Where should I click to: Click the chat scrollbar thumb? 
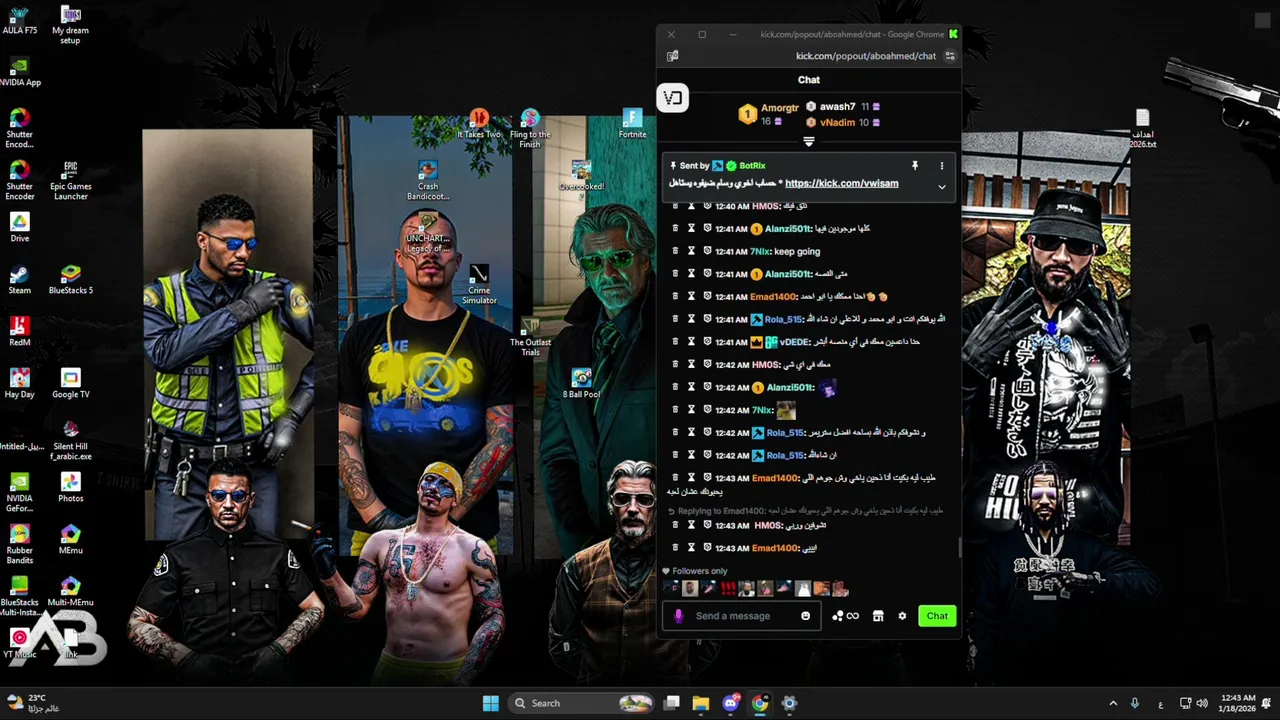pyautogui.click(x=959, y=547)
